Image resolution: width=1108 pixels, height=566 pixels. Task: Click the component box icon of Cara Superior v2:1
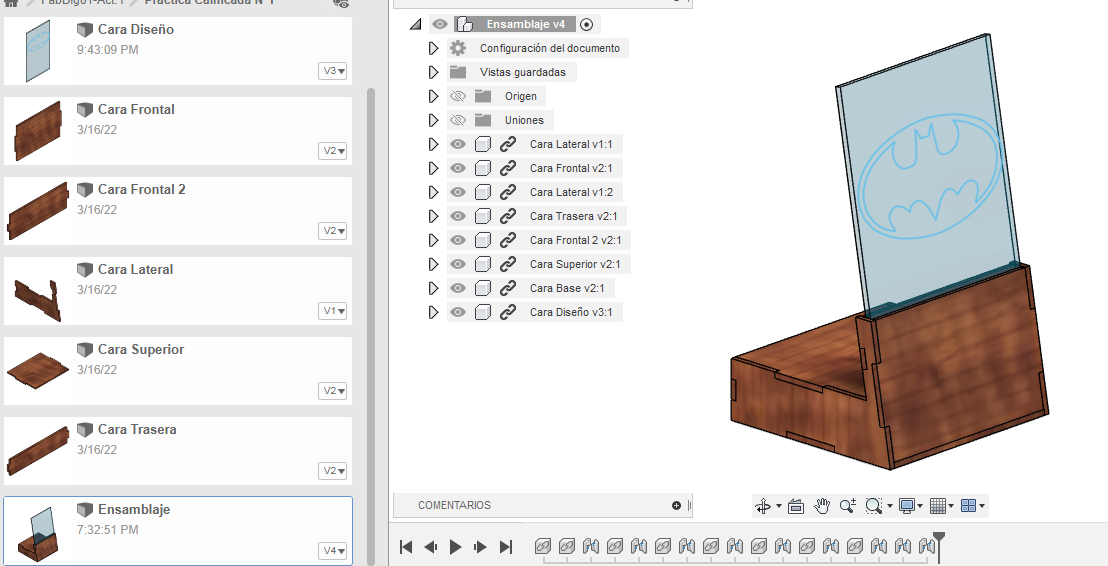coord(483,264)
